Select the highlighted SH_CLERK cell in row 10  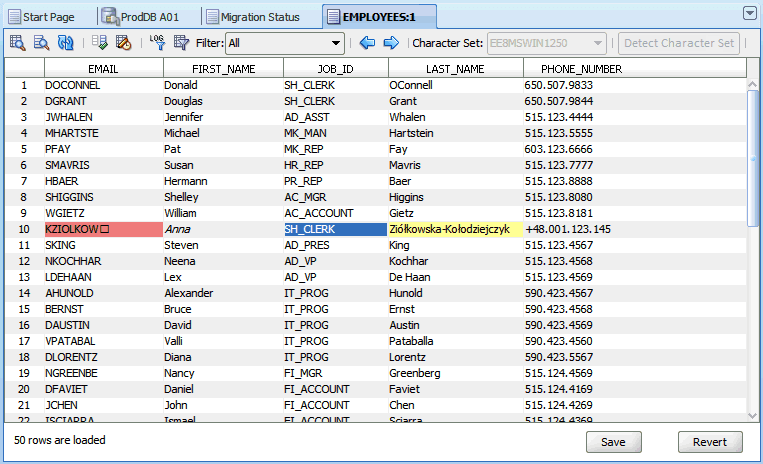336,229
